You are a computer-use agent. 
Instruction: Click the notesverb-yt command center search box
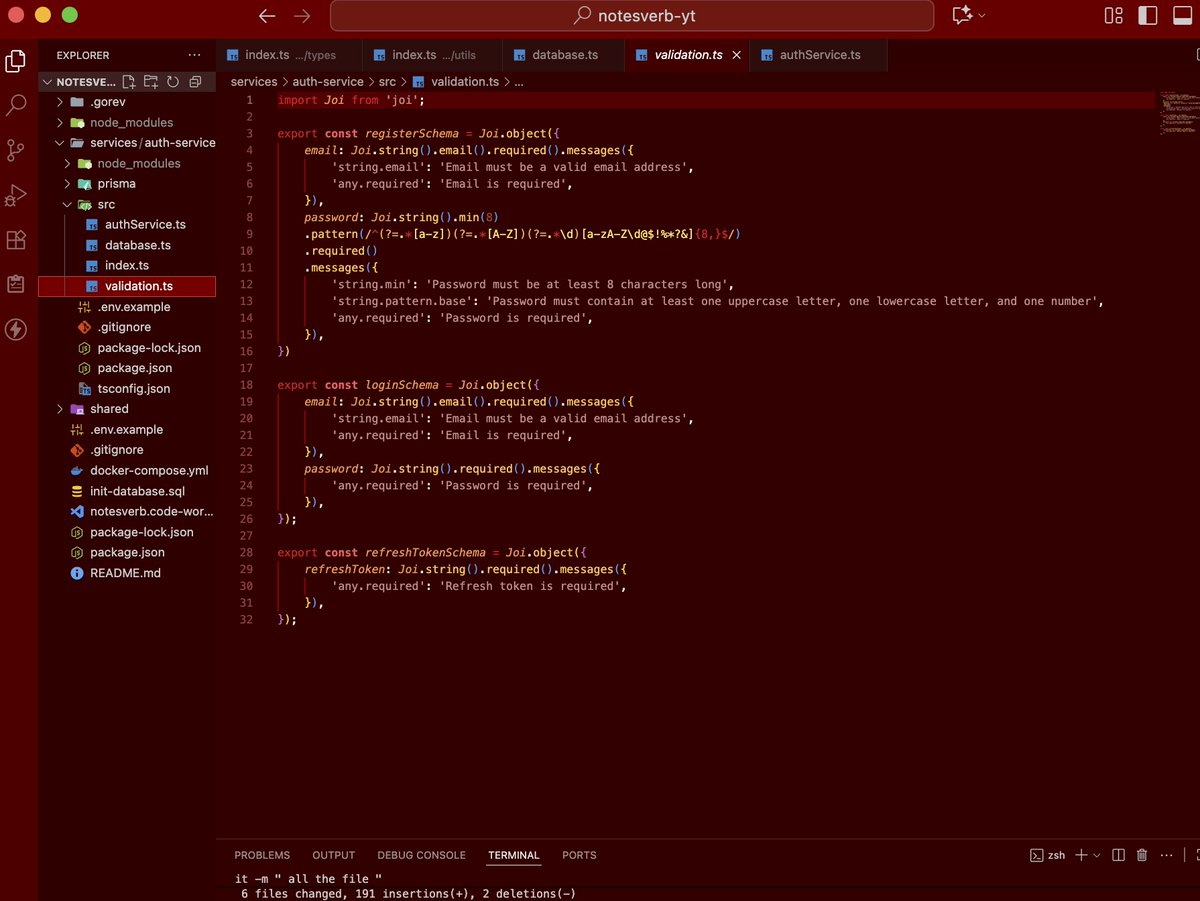pos(632,16)
